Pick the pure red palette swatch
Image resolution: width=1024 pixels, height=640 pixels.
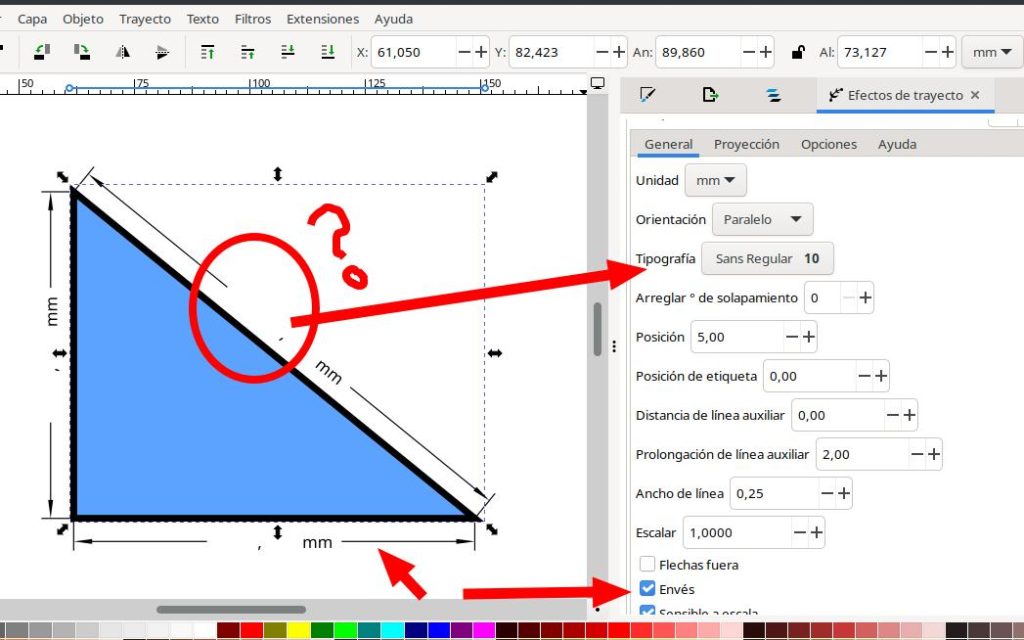click(x=251, y=631)
